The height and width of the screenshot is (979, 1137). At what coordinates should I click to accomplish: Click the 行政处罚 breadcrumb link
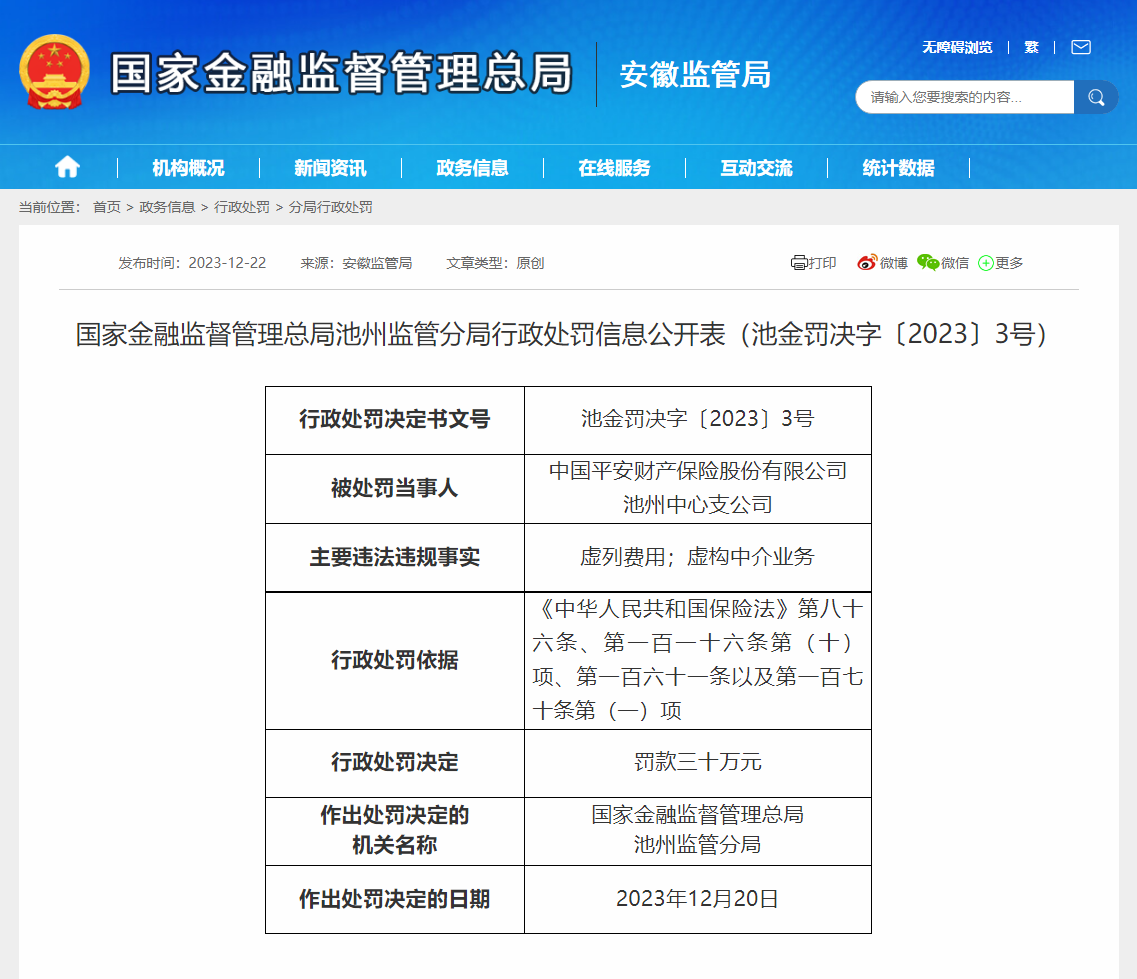pos(241,207)
